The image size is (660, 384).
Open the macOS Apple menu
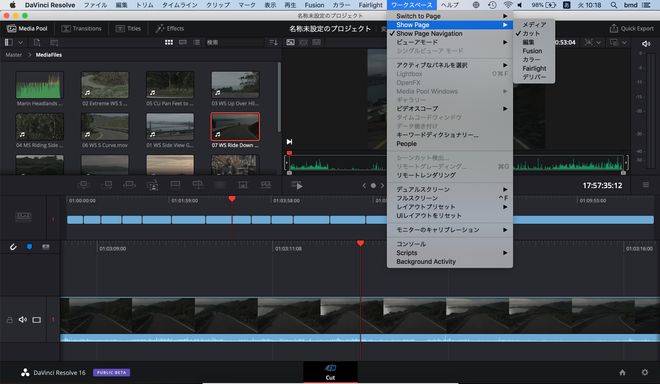[x=12, y=5]
